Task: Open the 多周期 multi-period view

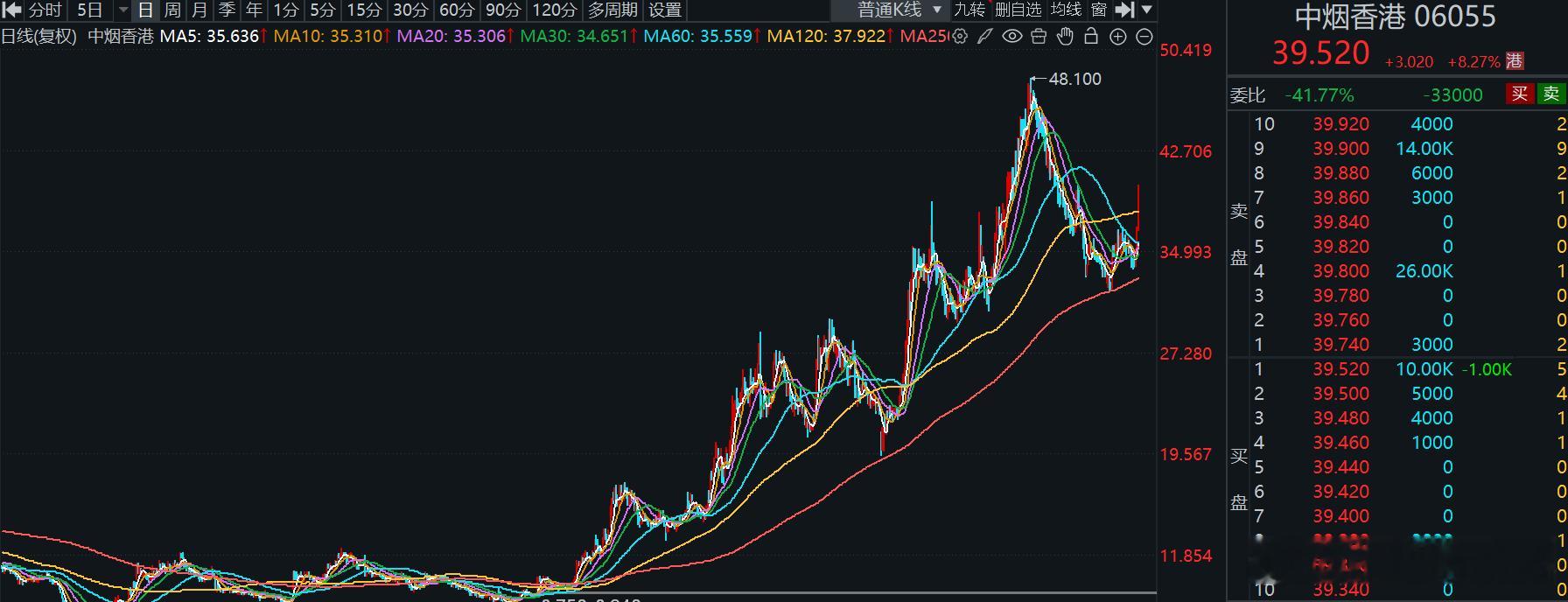Action: [612, 10]
